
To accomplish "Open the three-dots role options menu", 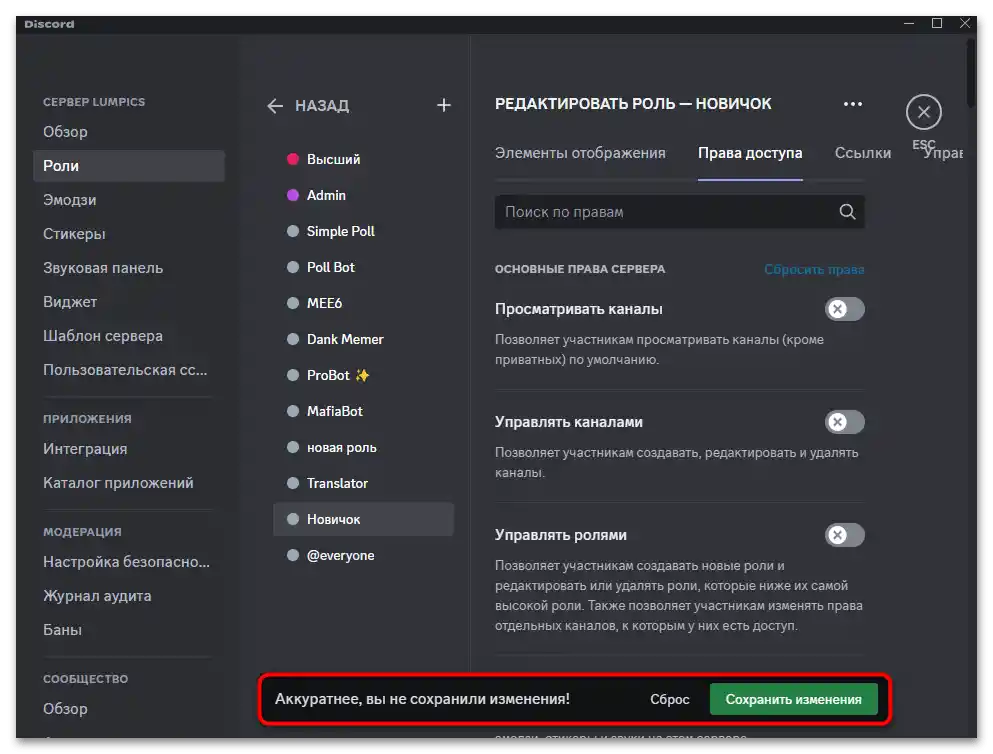I will pyautogui.click(x=852, y=103).
